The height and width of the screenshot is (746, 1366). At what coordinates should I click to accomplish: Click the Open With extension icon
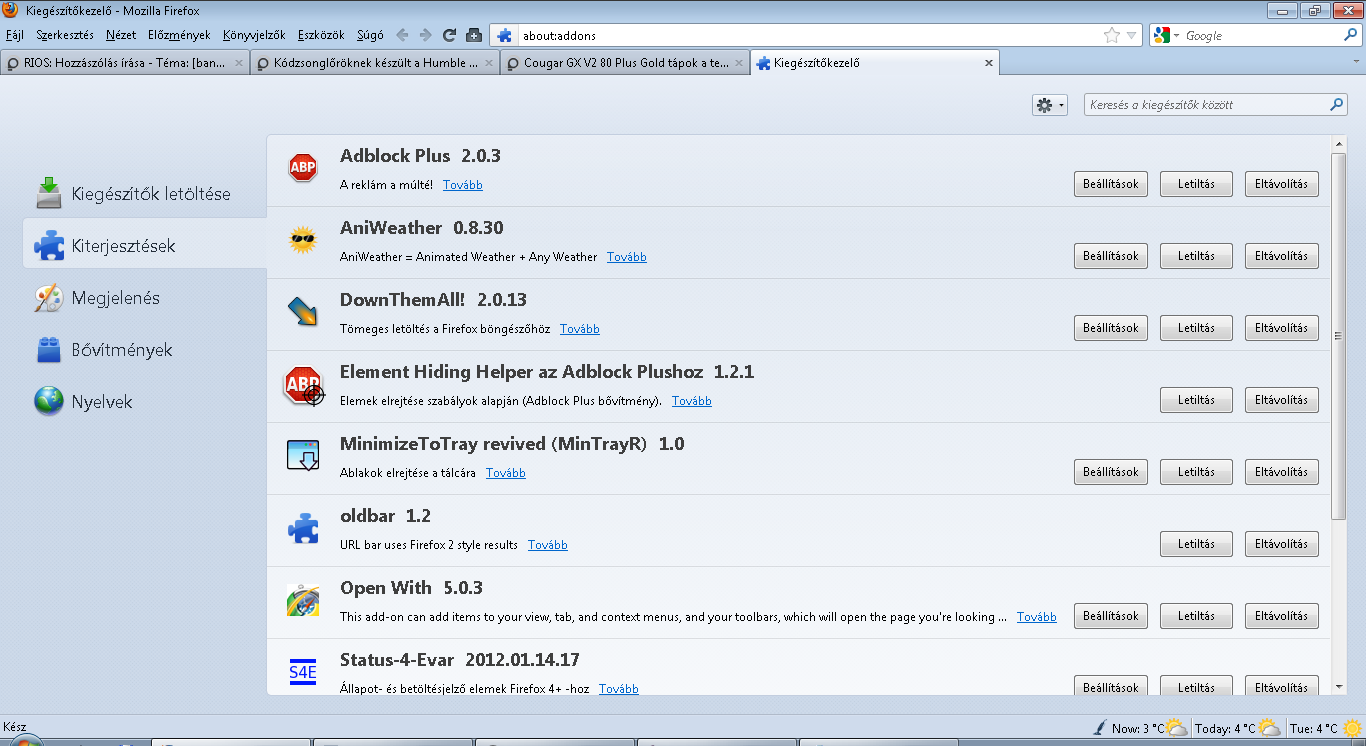click(303, 600)
